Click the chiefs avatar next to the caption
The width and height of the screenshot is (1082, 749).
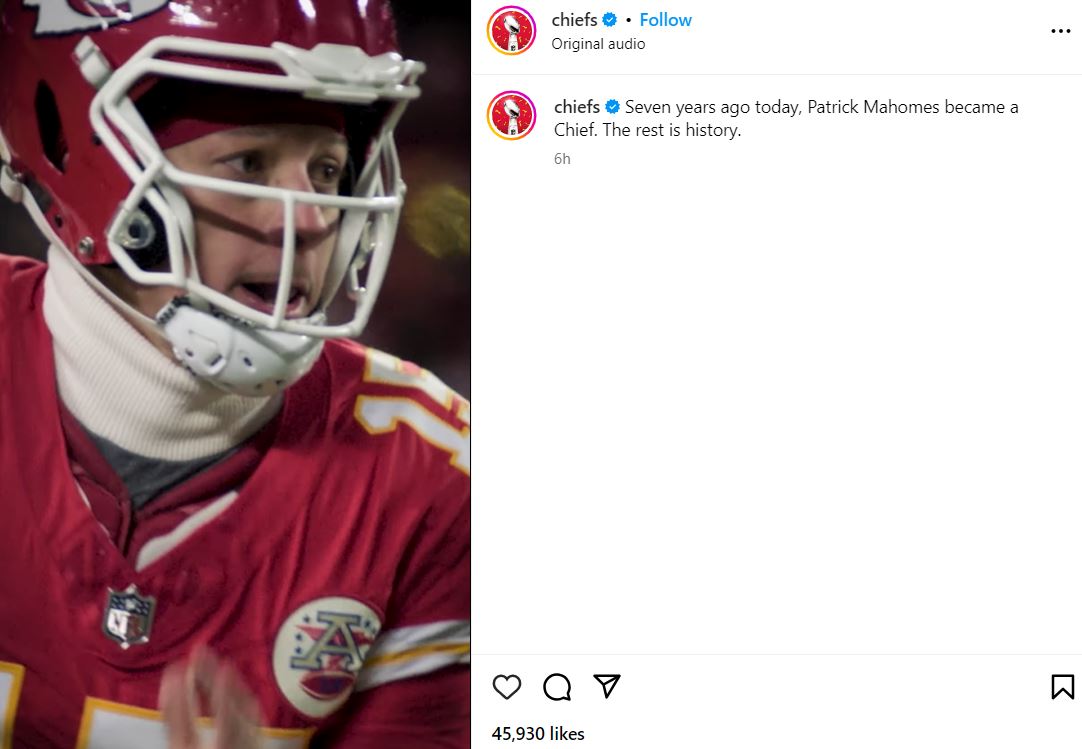click(x=511, y=115)
